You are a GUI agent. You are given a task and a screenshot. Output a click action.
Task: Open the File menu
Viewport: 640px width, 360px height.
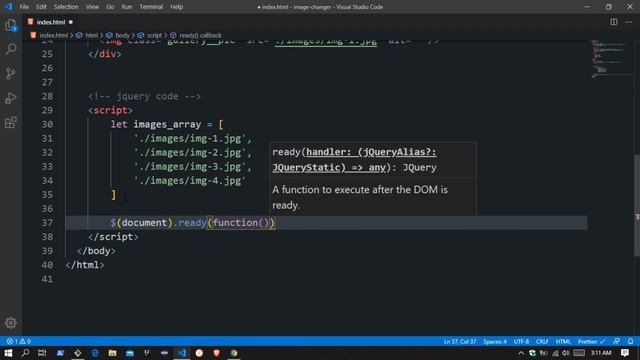pos(24,7)
